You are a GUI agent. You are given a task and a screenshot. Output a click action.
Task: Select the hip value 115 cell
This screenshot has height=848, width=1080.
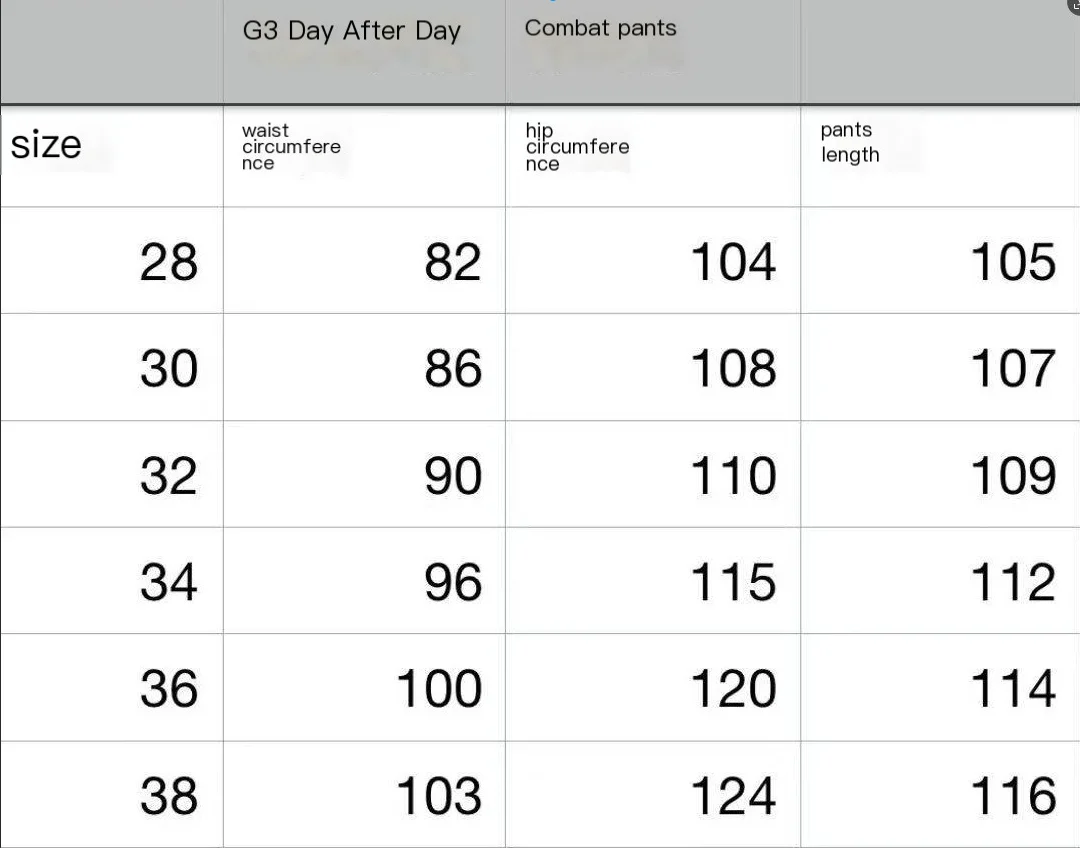tap(653, 581)
